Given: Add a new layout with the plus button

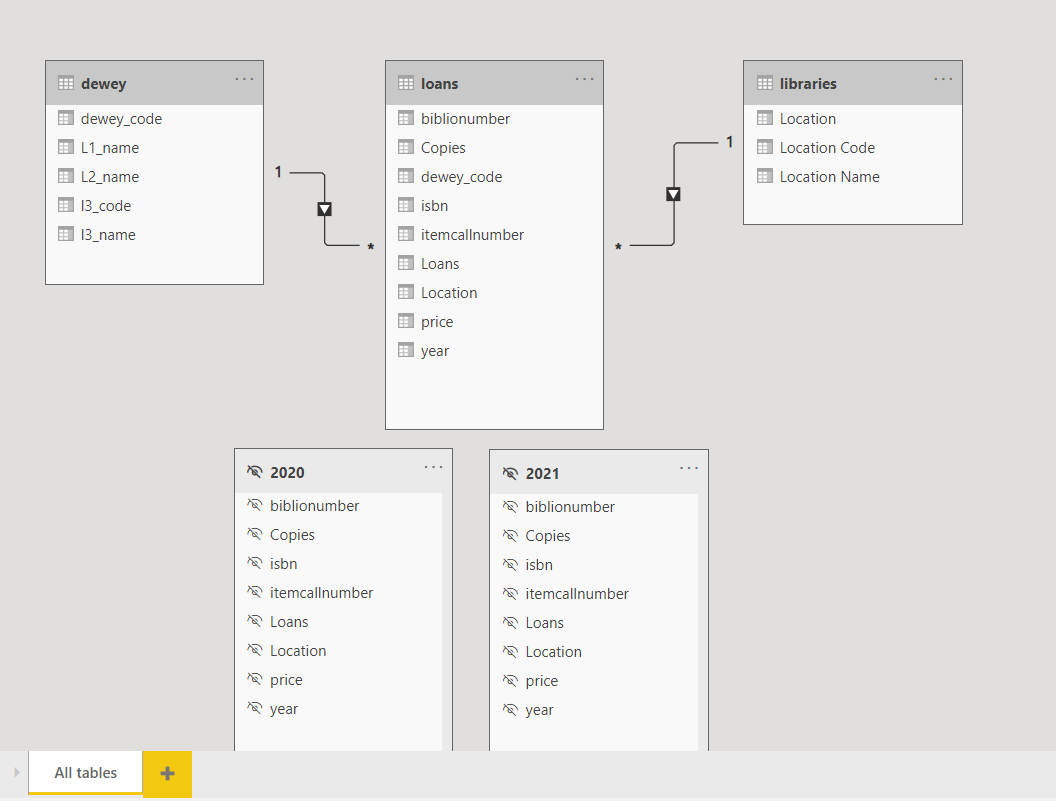Looking at the screenshot, I should pyautogui.click(x=168, y=773).
